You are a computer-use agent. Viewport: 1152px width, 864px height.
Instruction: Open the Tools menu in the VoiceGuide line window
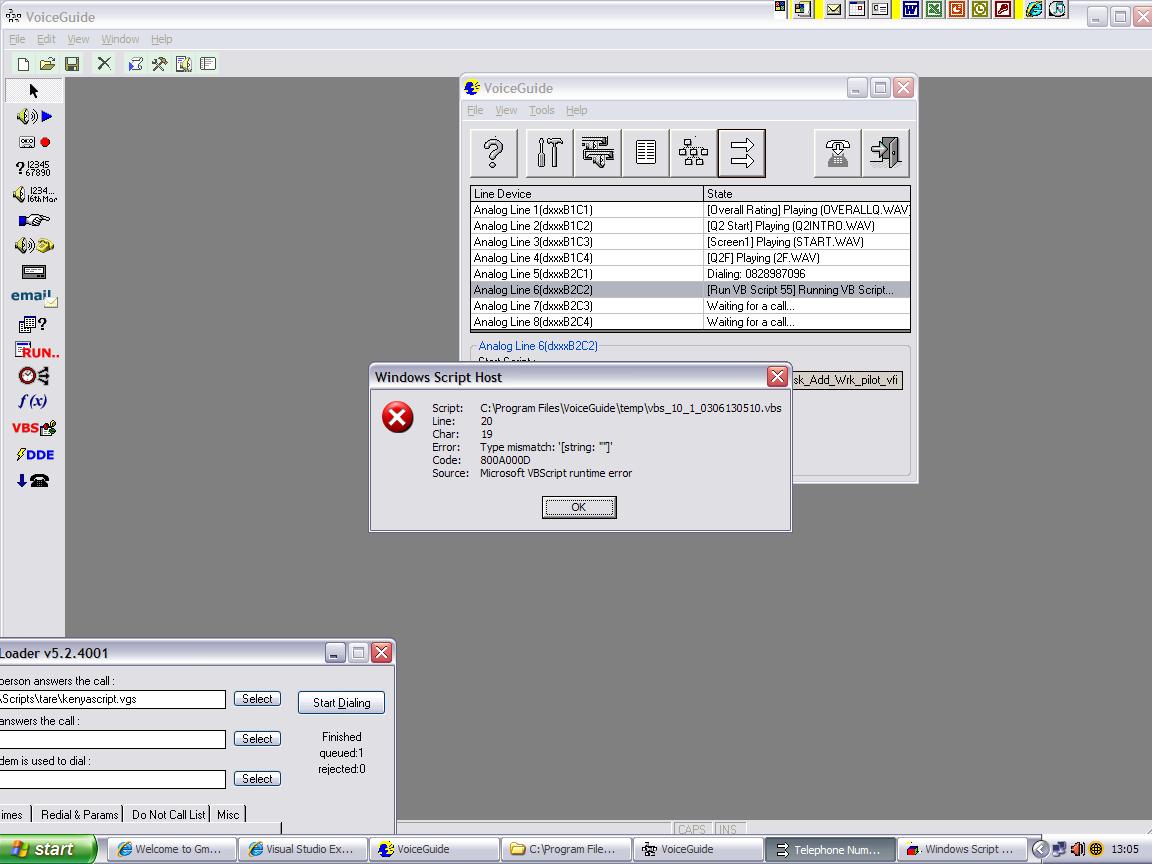pos(541,110)
